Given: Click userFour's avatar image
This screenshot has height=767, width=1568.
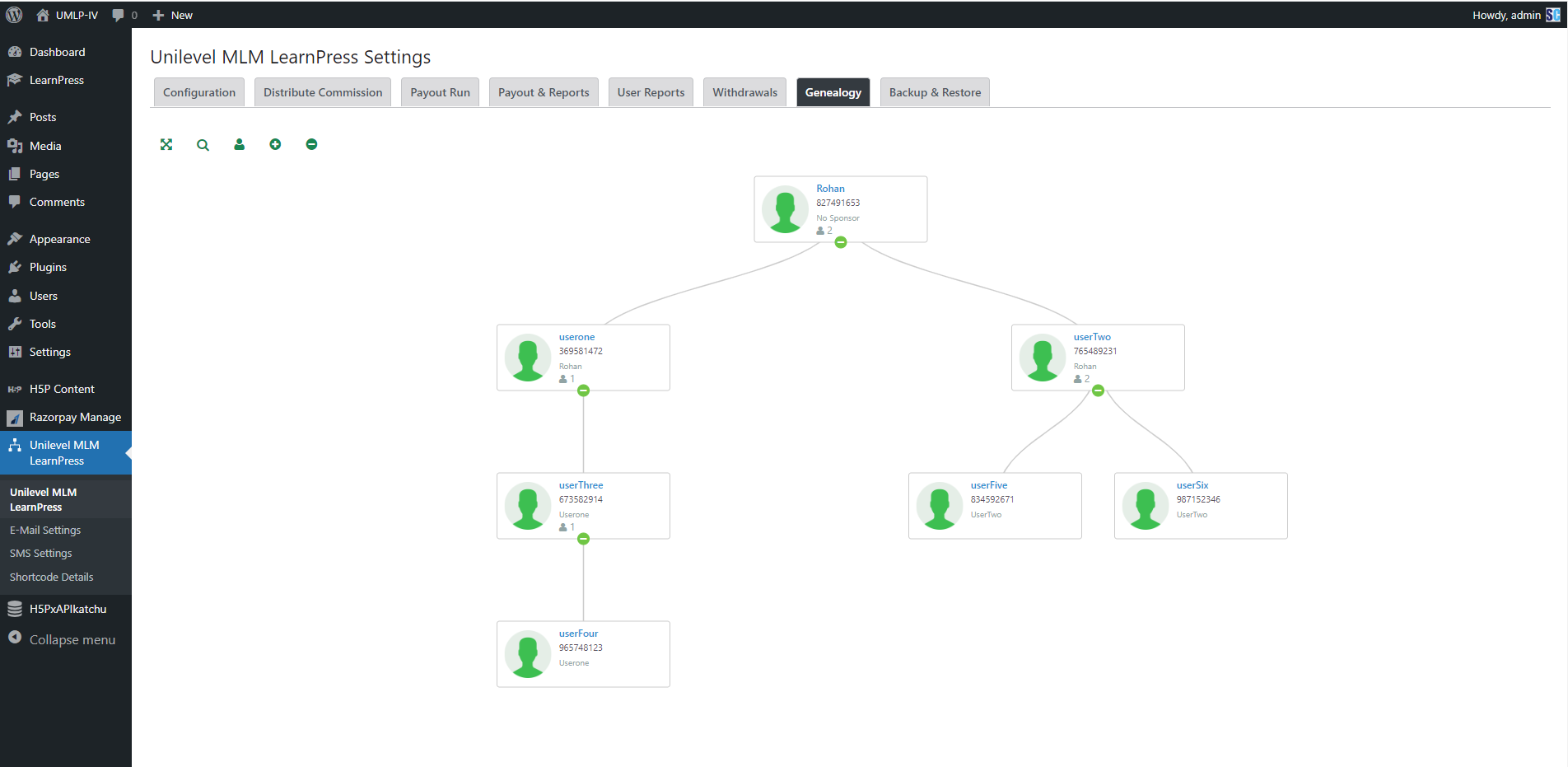Looking at the screenshot, I should point(528,654).
